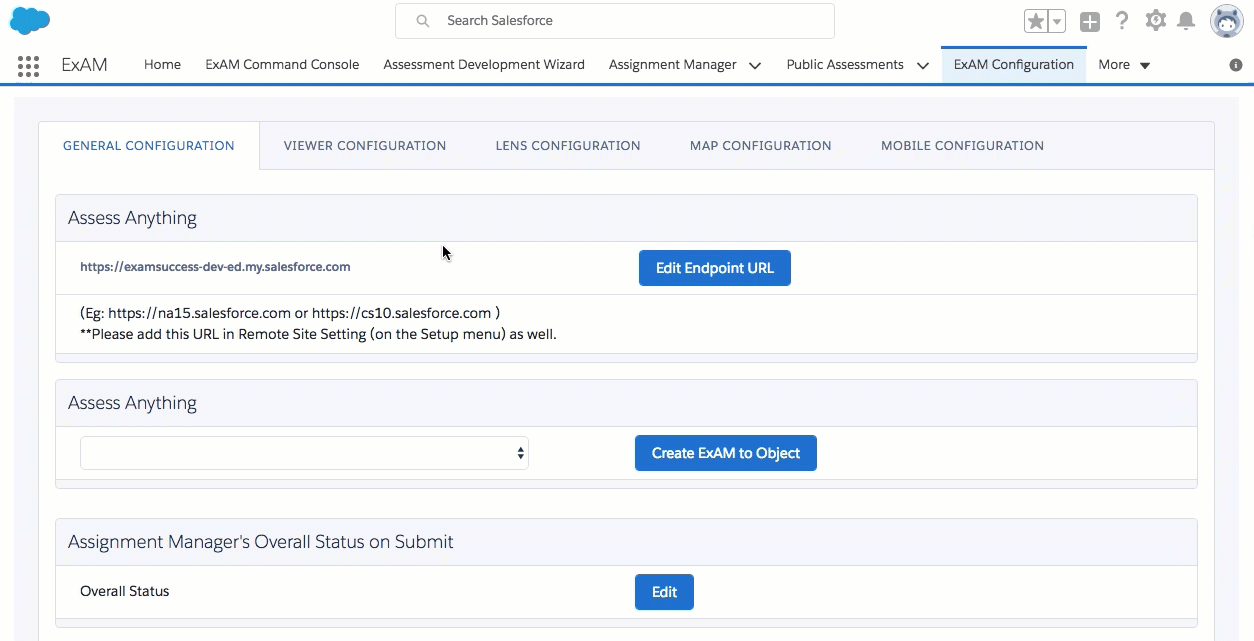Expand the Public Assessments chevron
Screen dimensions: 1254x641
(x=923, y=65)
